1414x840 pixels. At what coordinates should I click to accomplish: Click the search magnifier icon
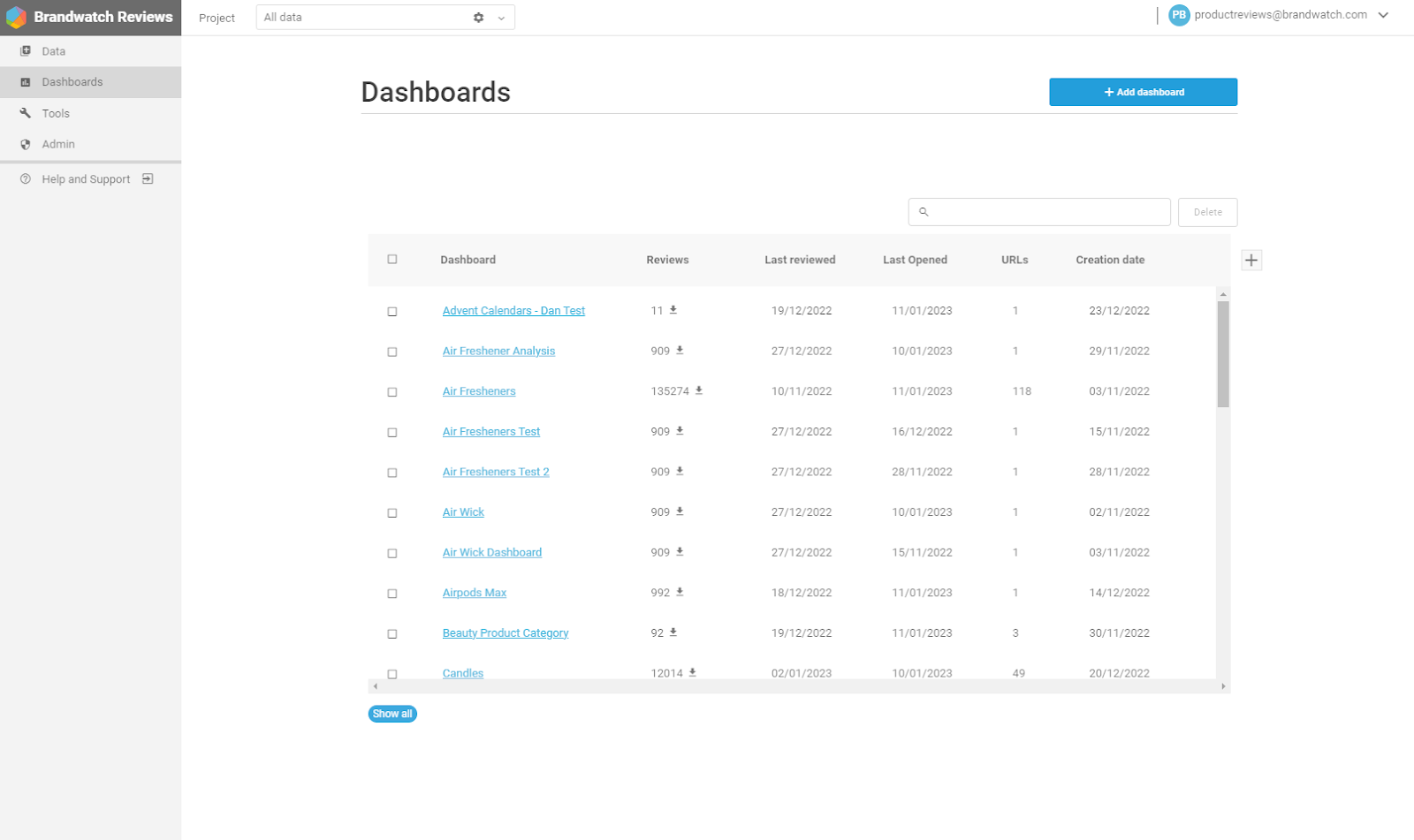pos(924,212)
